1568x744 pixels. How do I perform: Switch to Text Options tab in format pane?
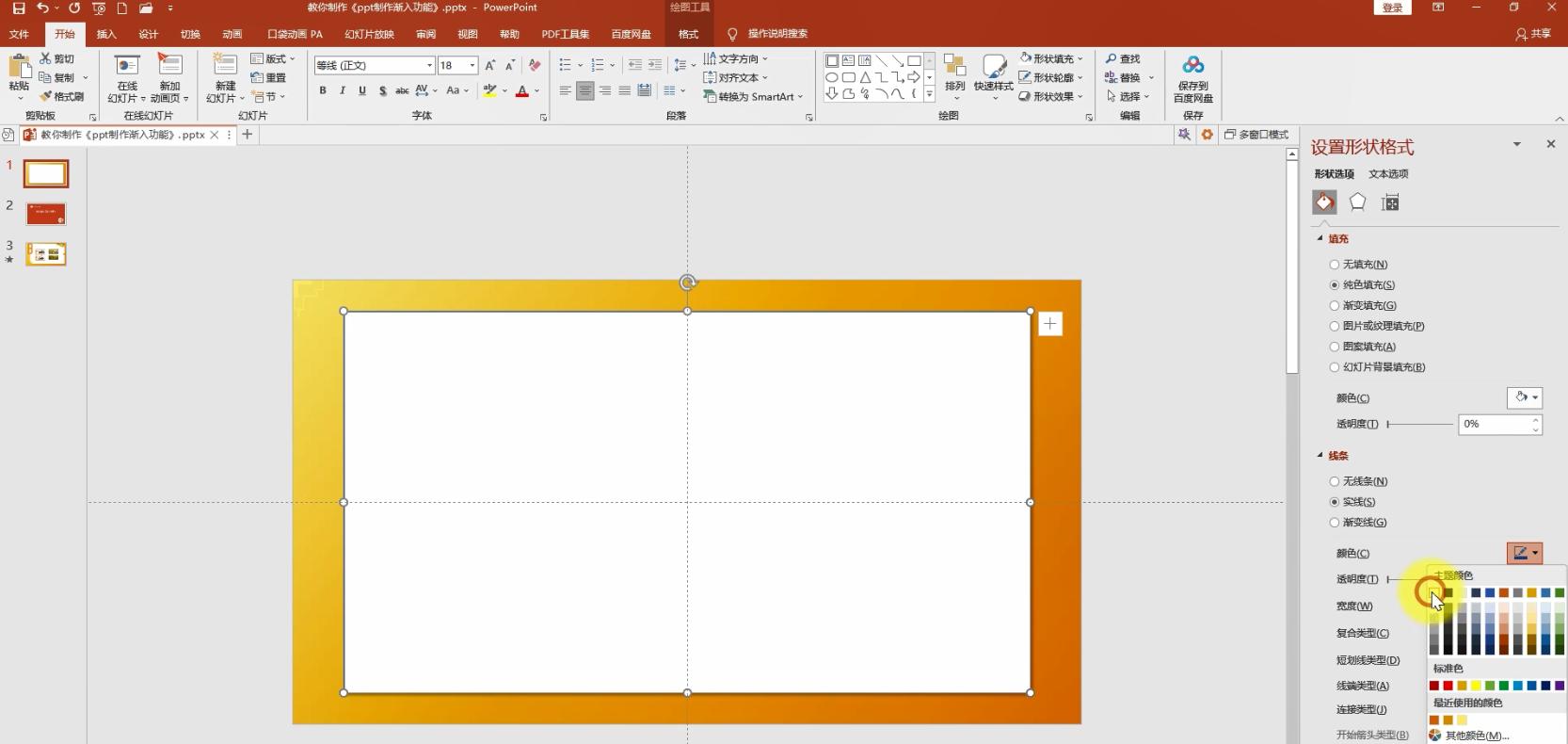point(1388,174)
